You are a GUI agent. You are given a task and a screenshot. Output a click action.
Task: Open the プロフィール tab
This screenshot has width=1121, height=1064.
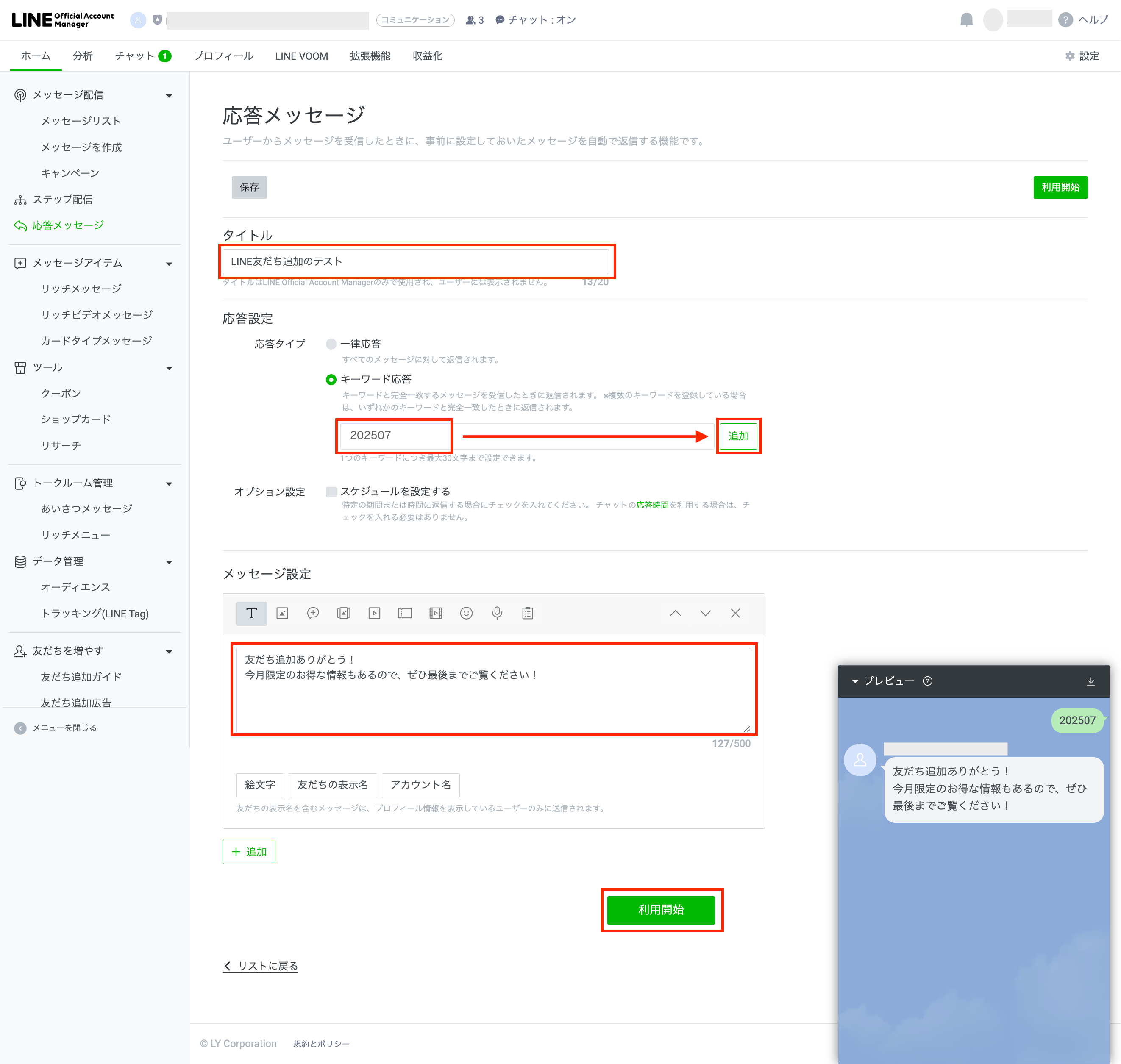click(x=223, y=56)
